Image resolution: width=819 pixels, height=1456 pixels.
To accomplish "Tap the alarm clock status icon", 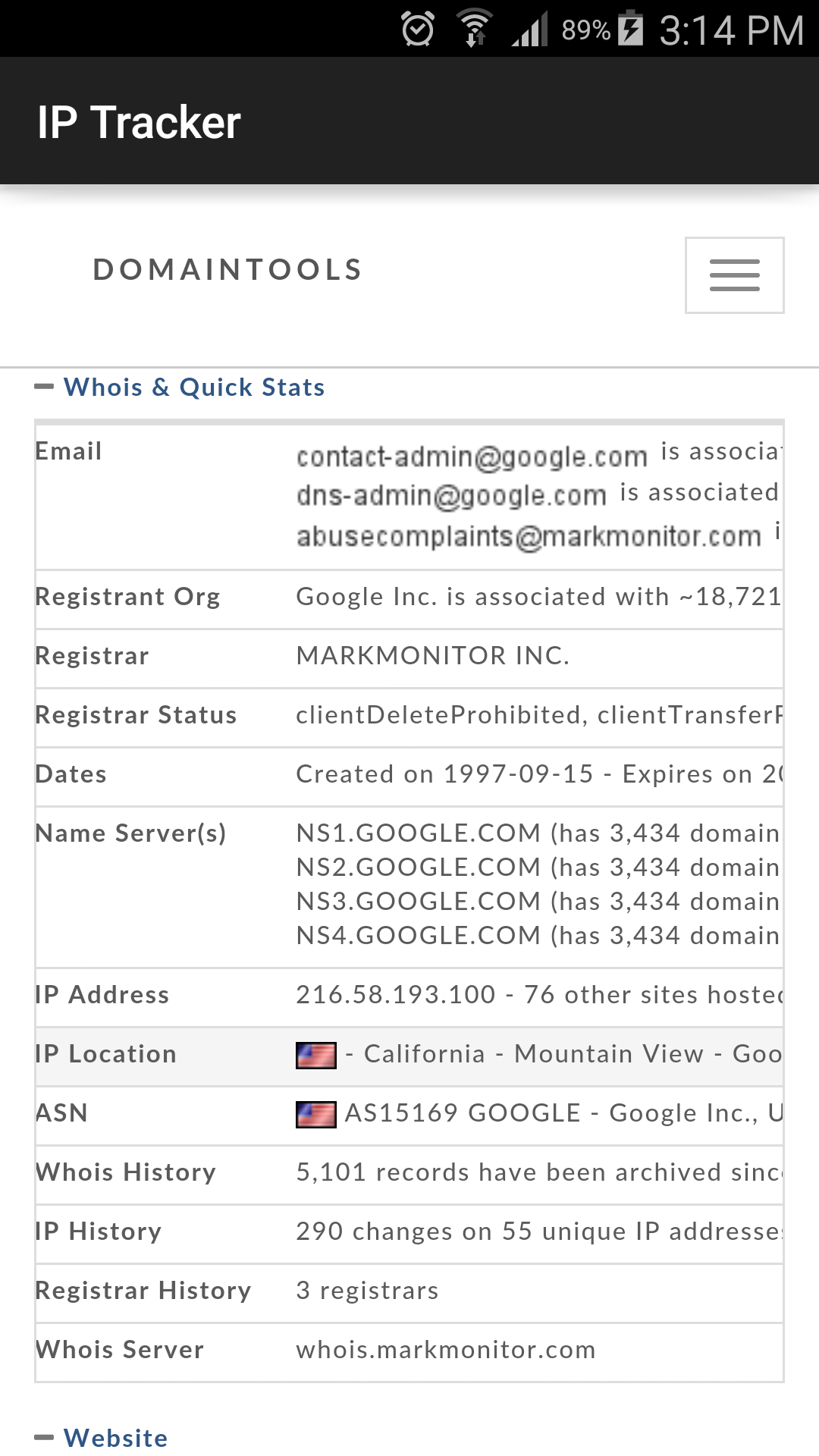I will click(418, 30).
